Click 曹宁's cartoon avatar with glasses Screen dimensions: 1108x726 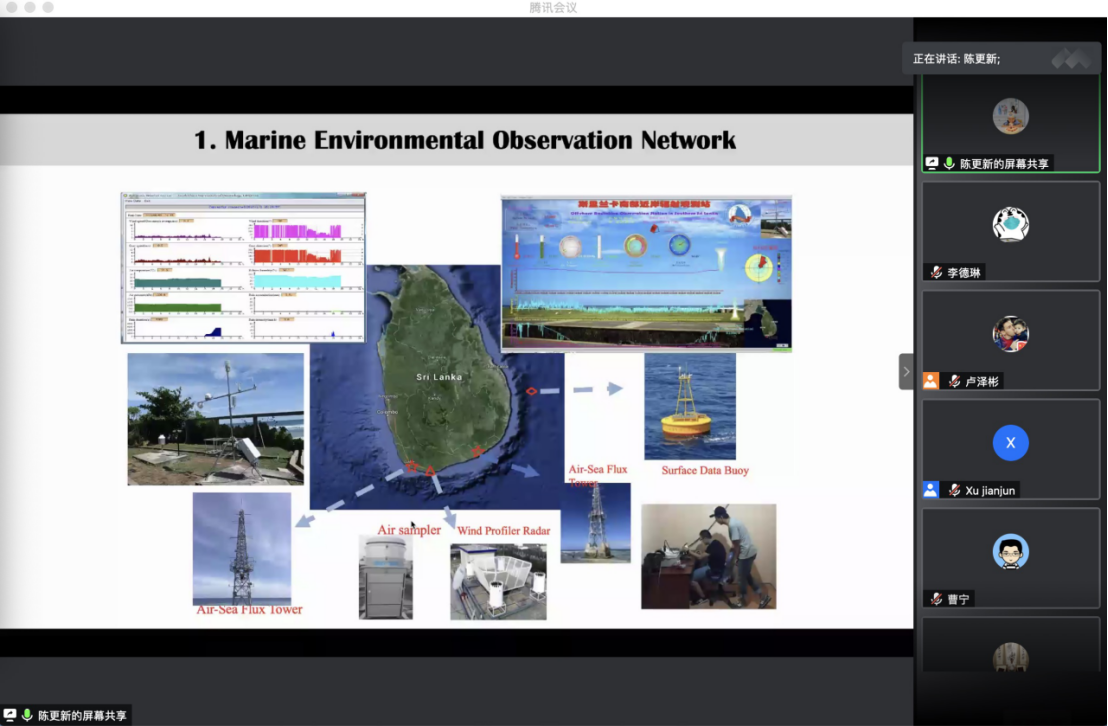pos(1010,552)
